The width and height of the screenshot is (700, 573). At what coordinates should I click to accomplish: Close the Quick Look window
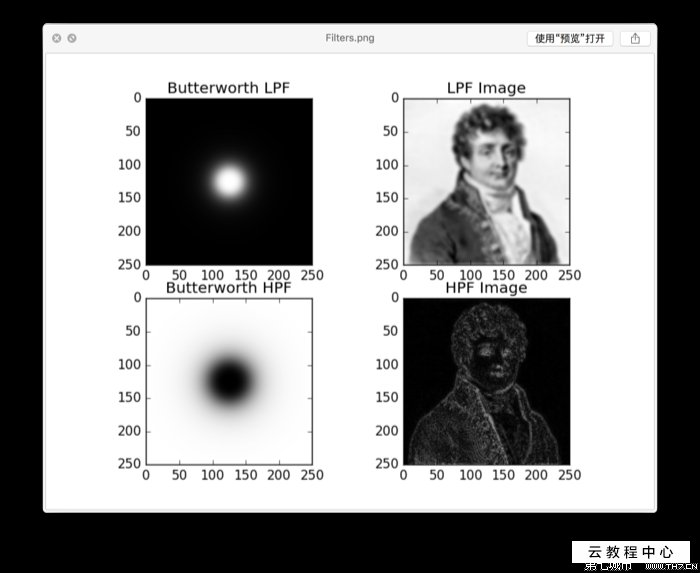tap(56, 38)
